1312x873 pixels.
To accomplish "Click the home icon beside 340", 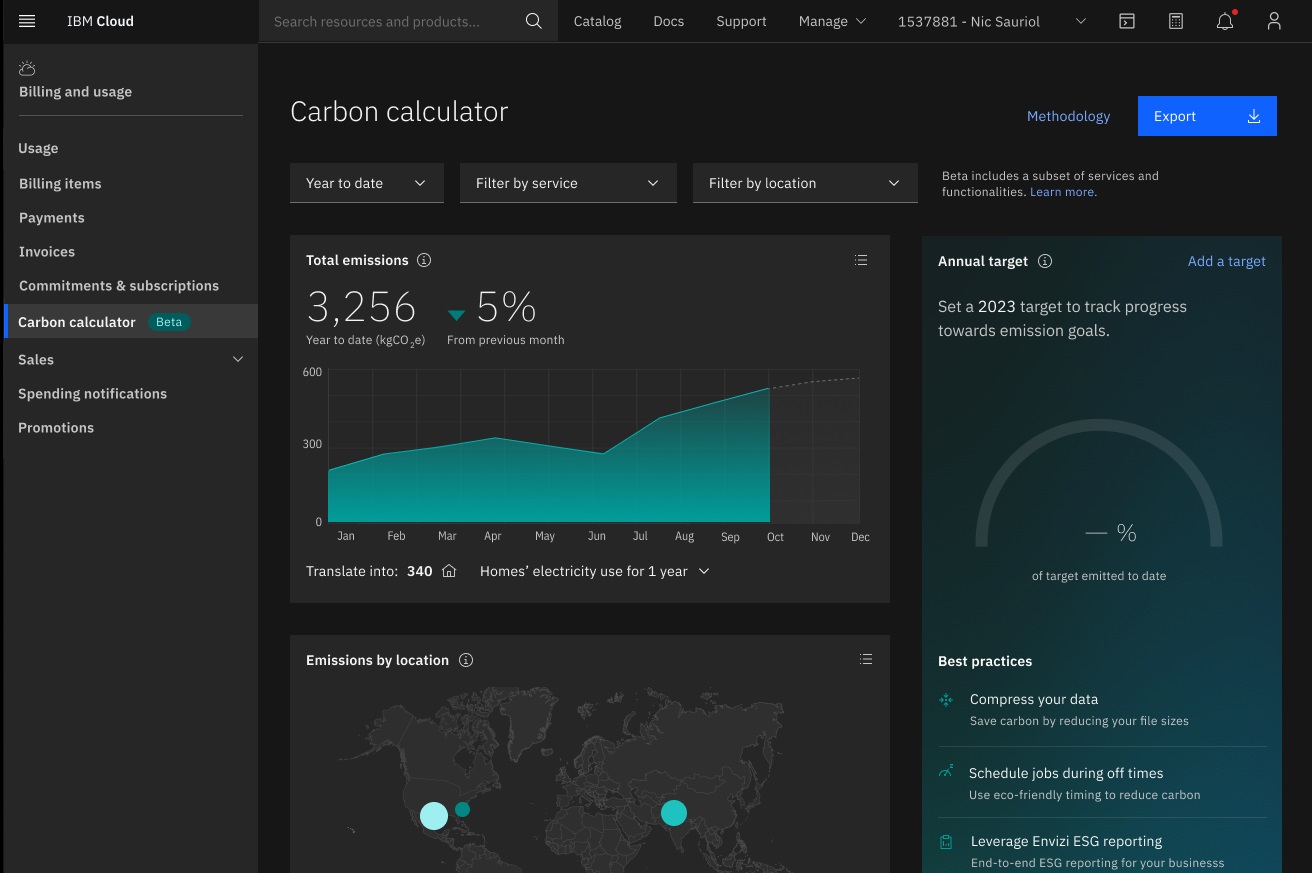I will click(449, 570).
